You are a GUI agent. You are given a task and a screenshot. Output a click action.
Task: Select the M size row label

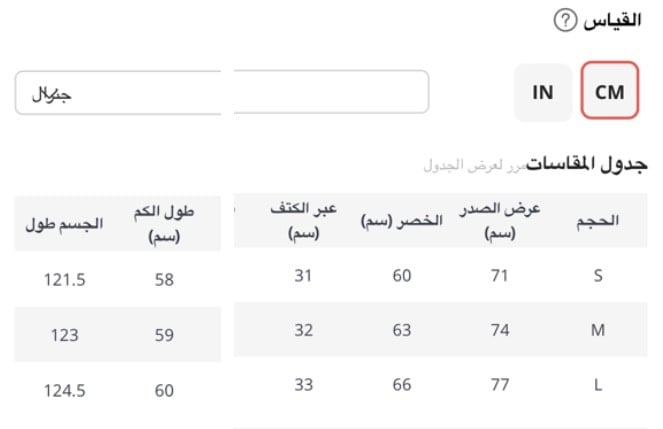click(598, 330)
